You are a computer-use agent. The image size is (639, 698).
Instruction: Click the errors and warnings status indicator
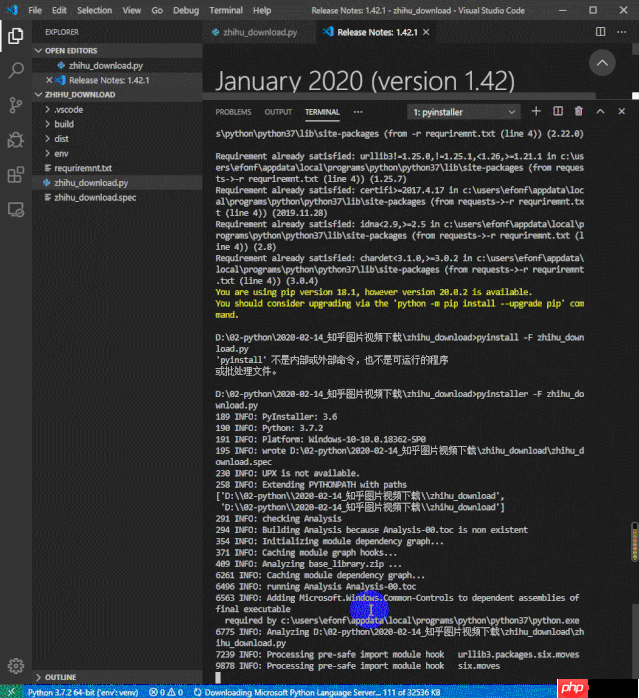(x=166, y=692)
